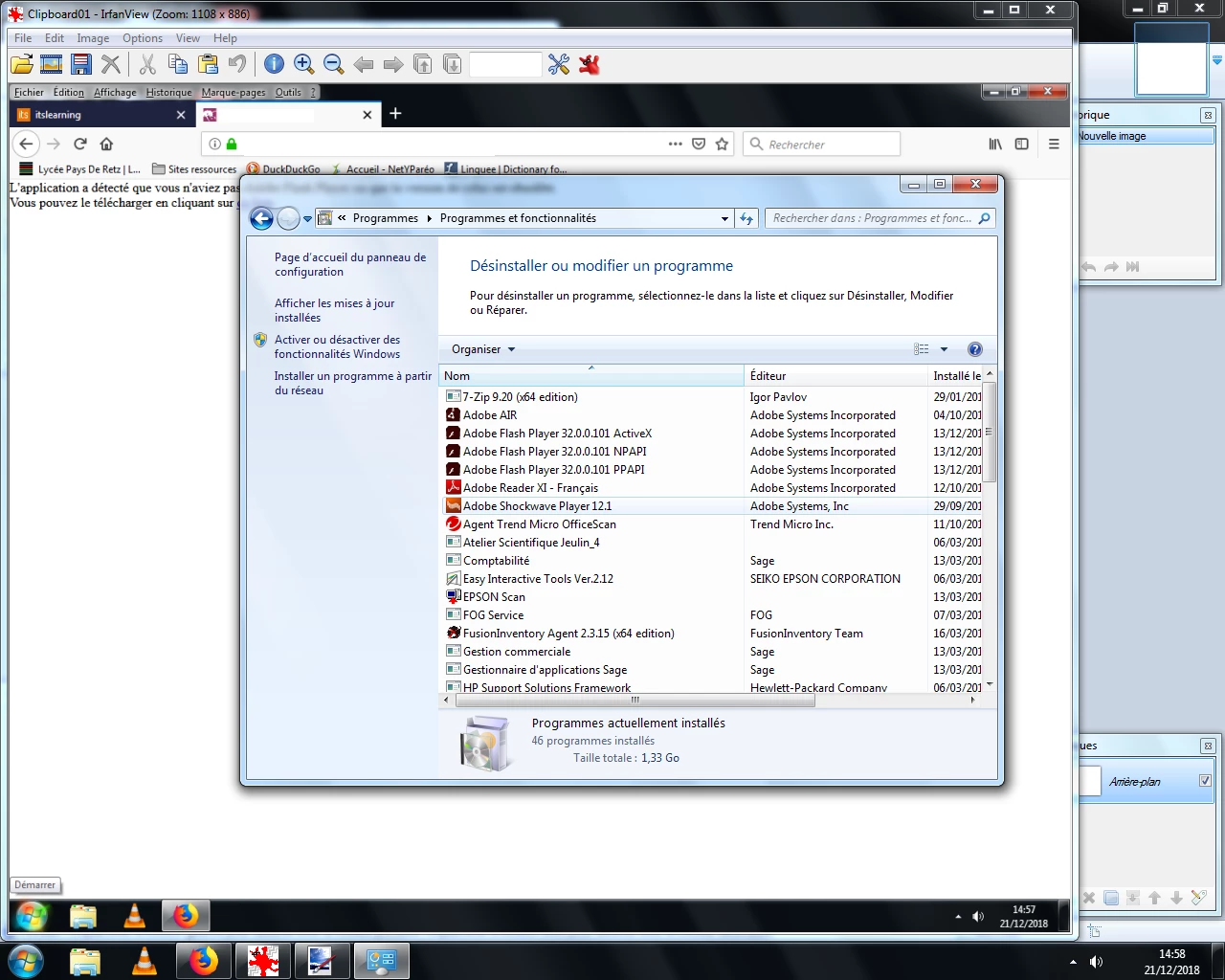Click the Cut scissors icon
Screen dimensions: 1225x980
pyautogui.click(x=147, y=64)
